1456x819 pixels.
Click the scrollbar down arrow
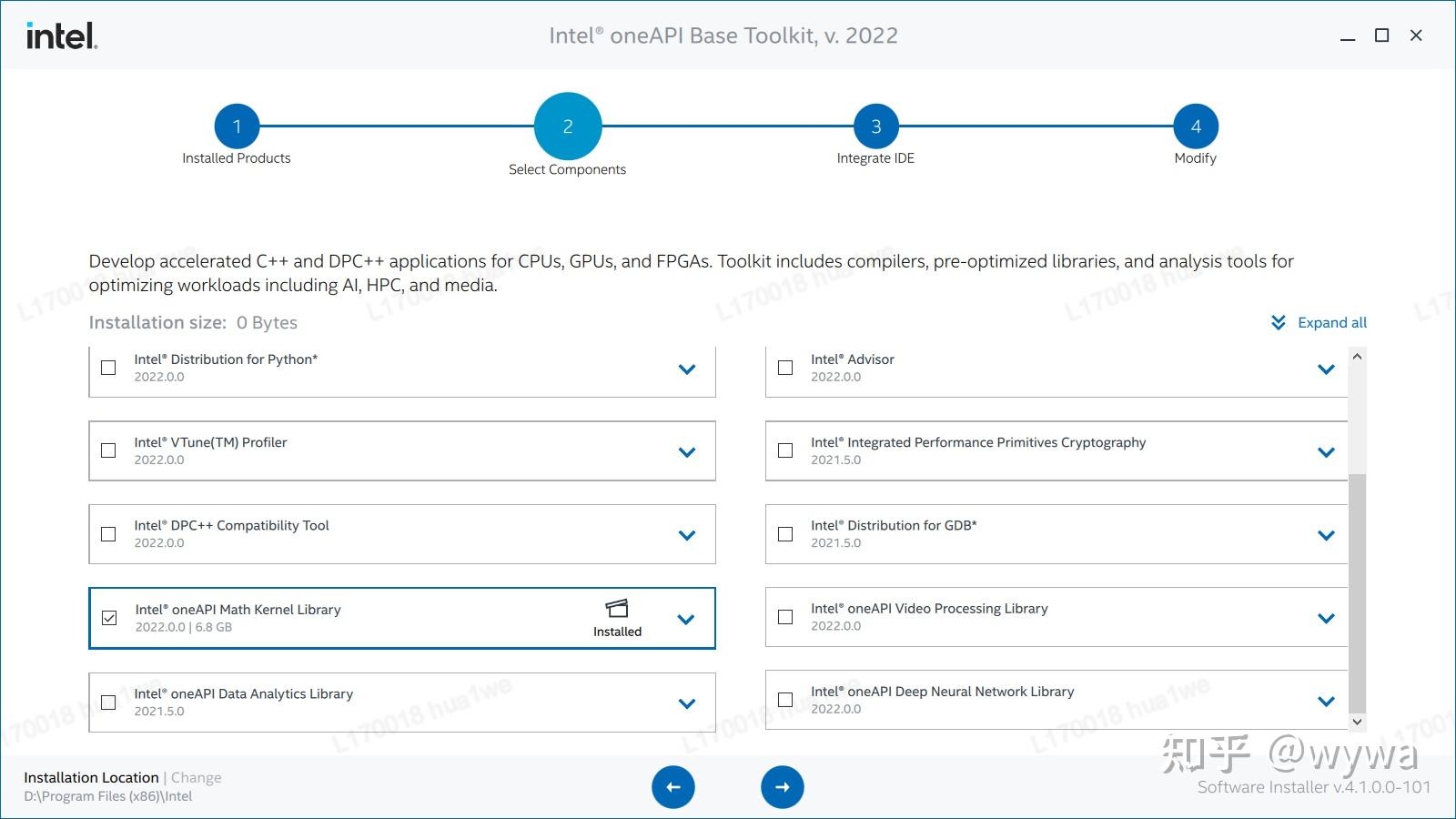click(1357, 722)
